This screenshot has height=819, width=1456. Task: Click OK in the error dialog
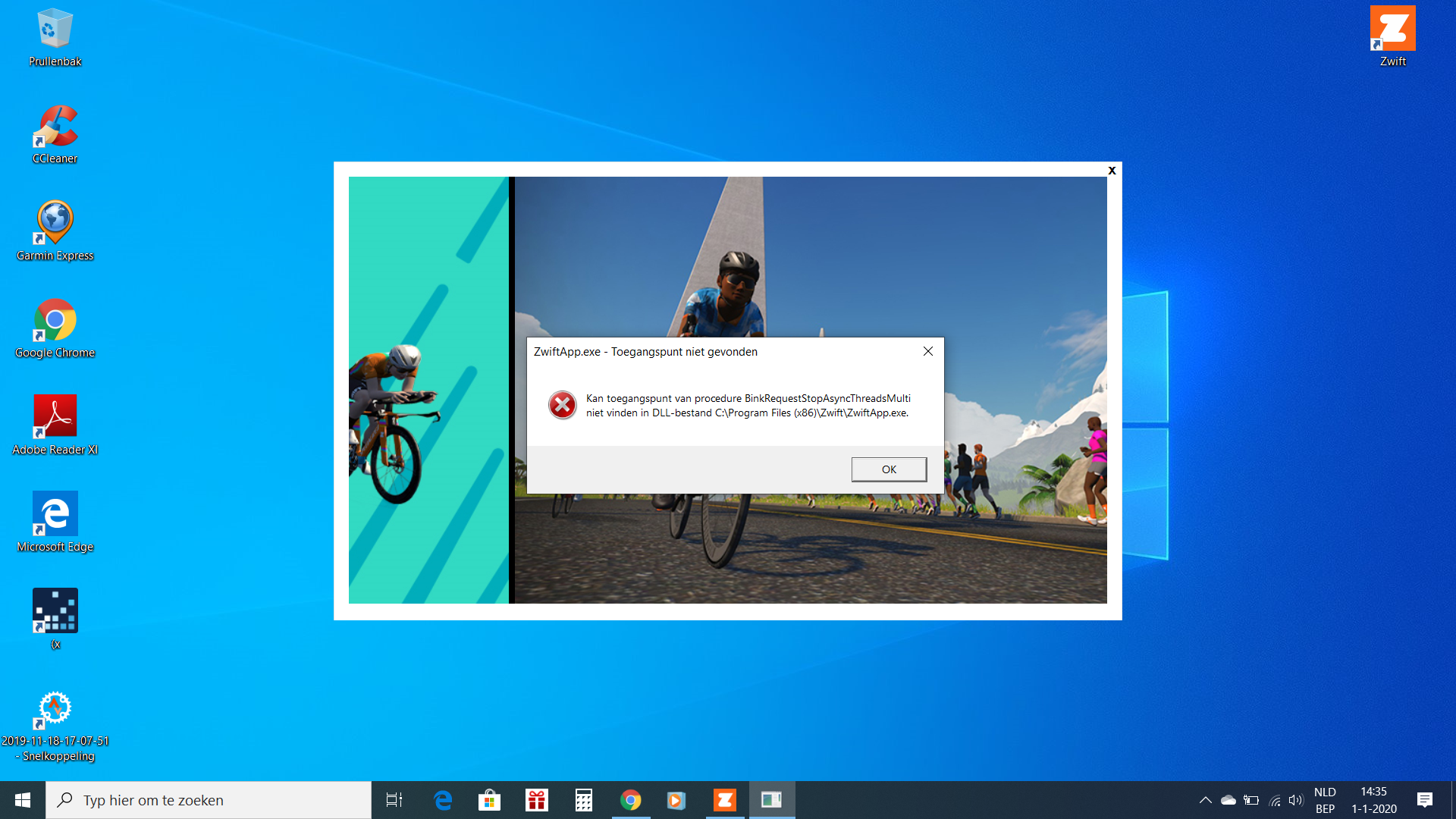889,469
